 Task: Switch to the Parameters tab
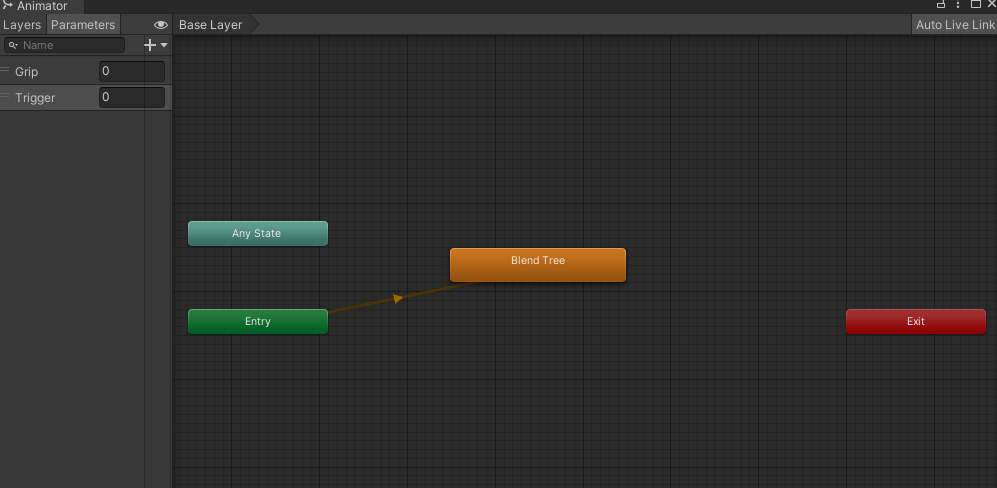point(83,25)
